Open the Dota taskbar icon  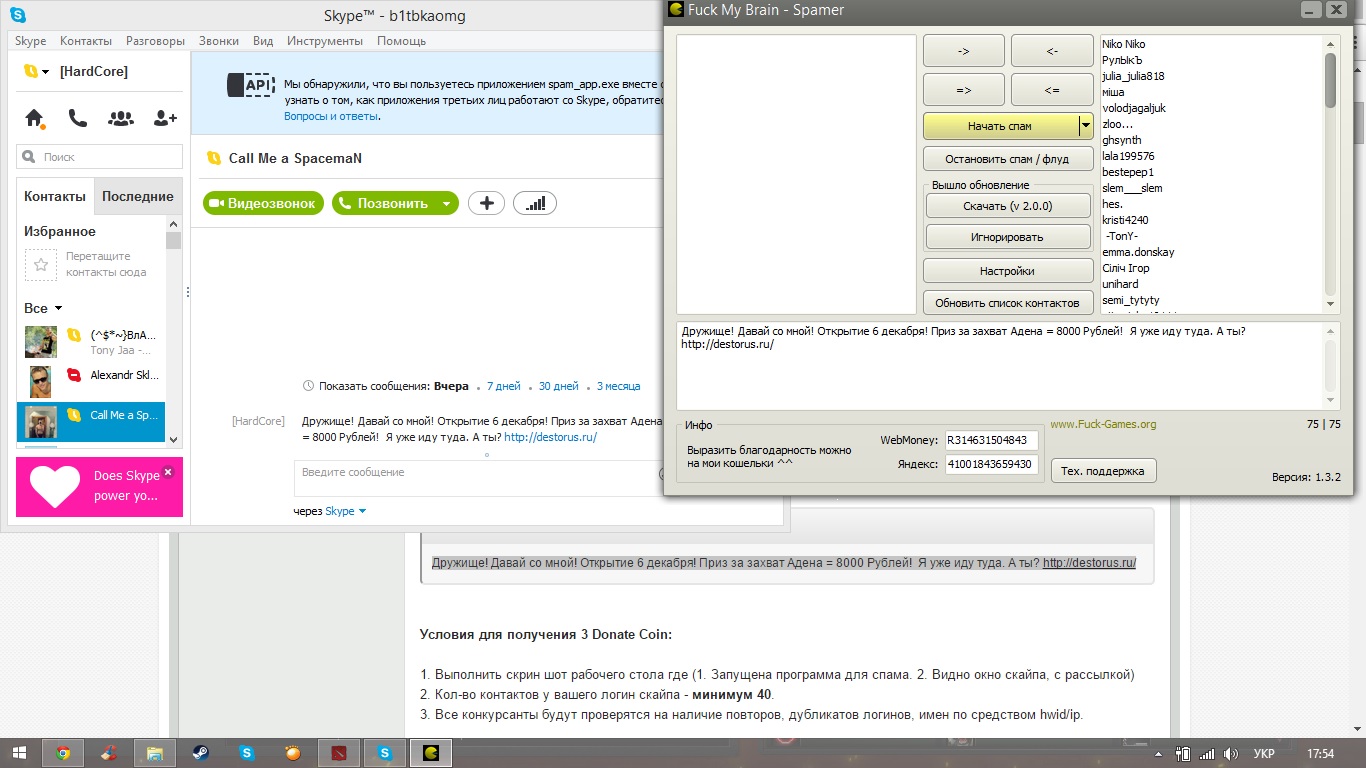pyautogui.click(x=338, y=753)
